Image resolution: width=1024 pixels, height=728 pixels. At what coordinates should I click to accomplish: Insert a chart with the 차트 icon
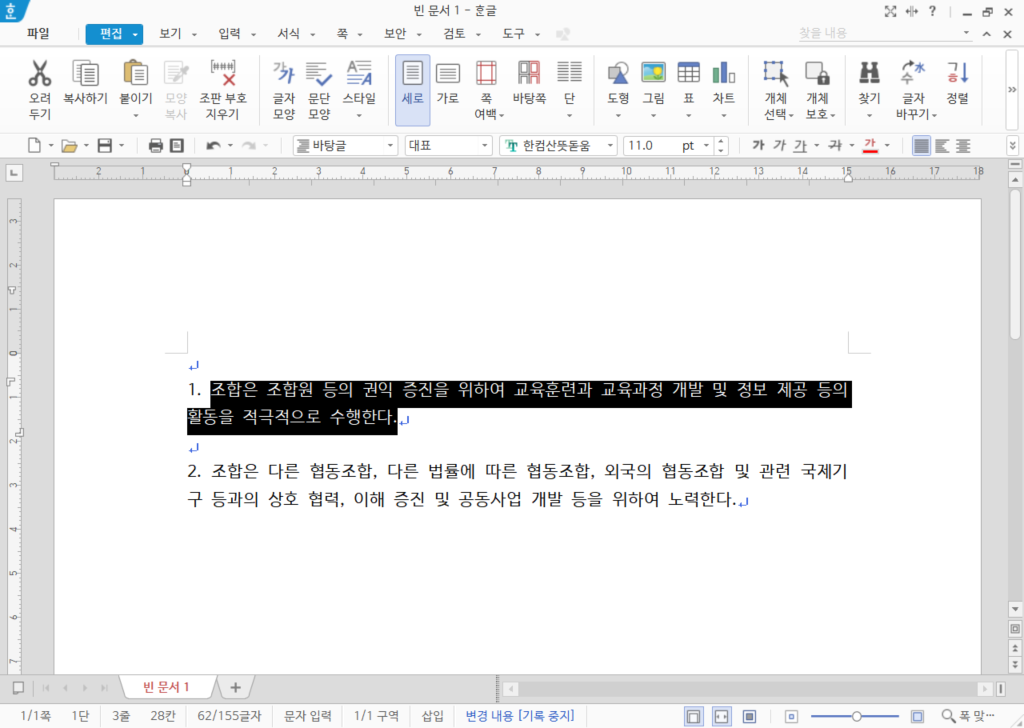tap(724, 74)
